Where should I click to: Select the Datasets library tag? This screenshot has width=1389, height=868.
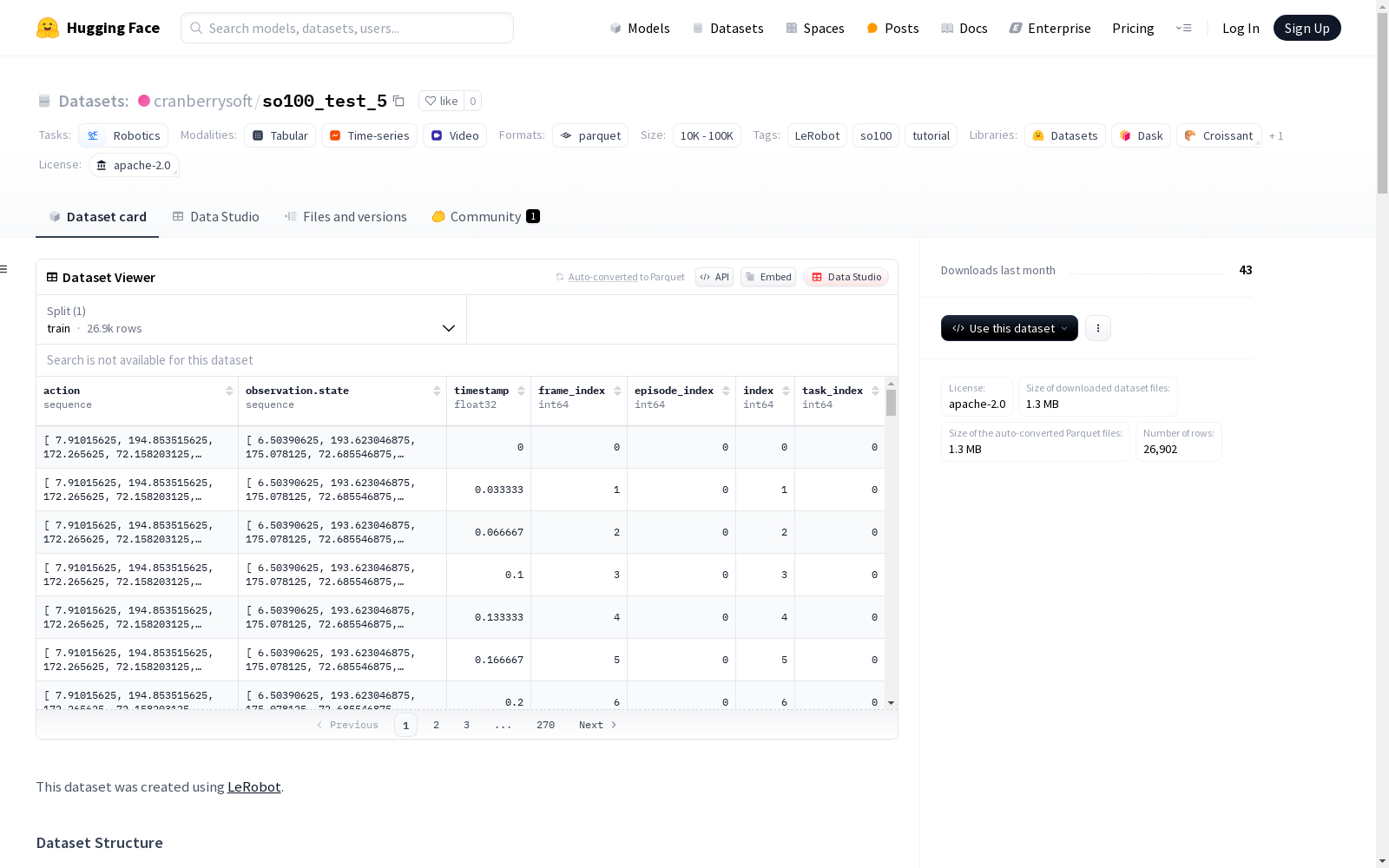pyautogui.click(x=1065, y=135)
